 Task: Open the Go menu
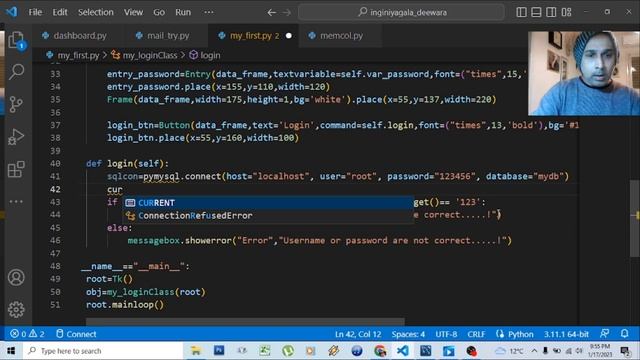point(159,12)
